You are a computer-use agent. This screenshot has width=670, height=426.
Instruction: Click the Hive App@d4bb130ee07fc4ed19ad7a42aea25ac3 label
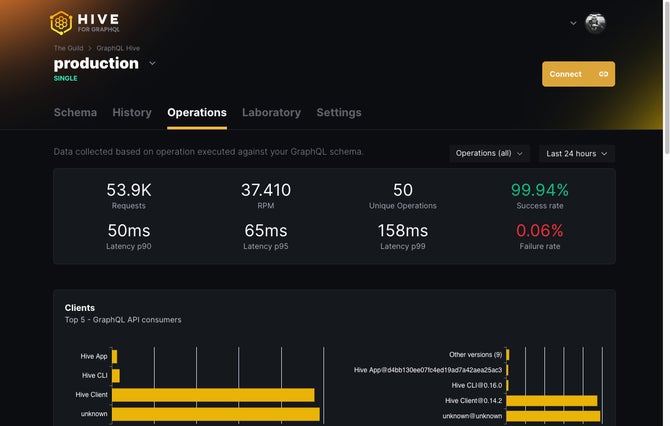coord(428,370)
